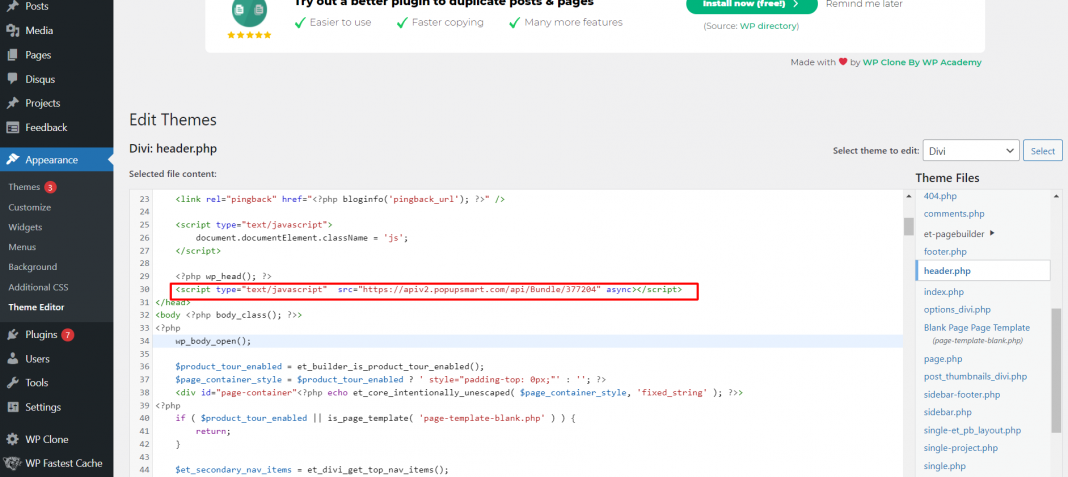Click the Remind me later link

pyautogui.click(x=864, y=4)
